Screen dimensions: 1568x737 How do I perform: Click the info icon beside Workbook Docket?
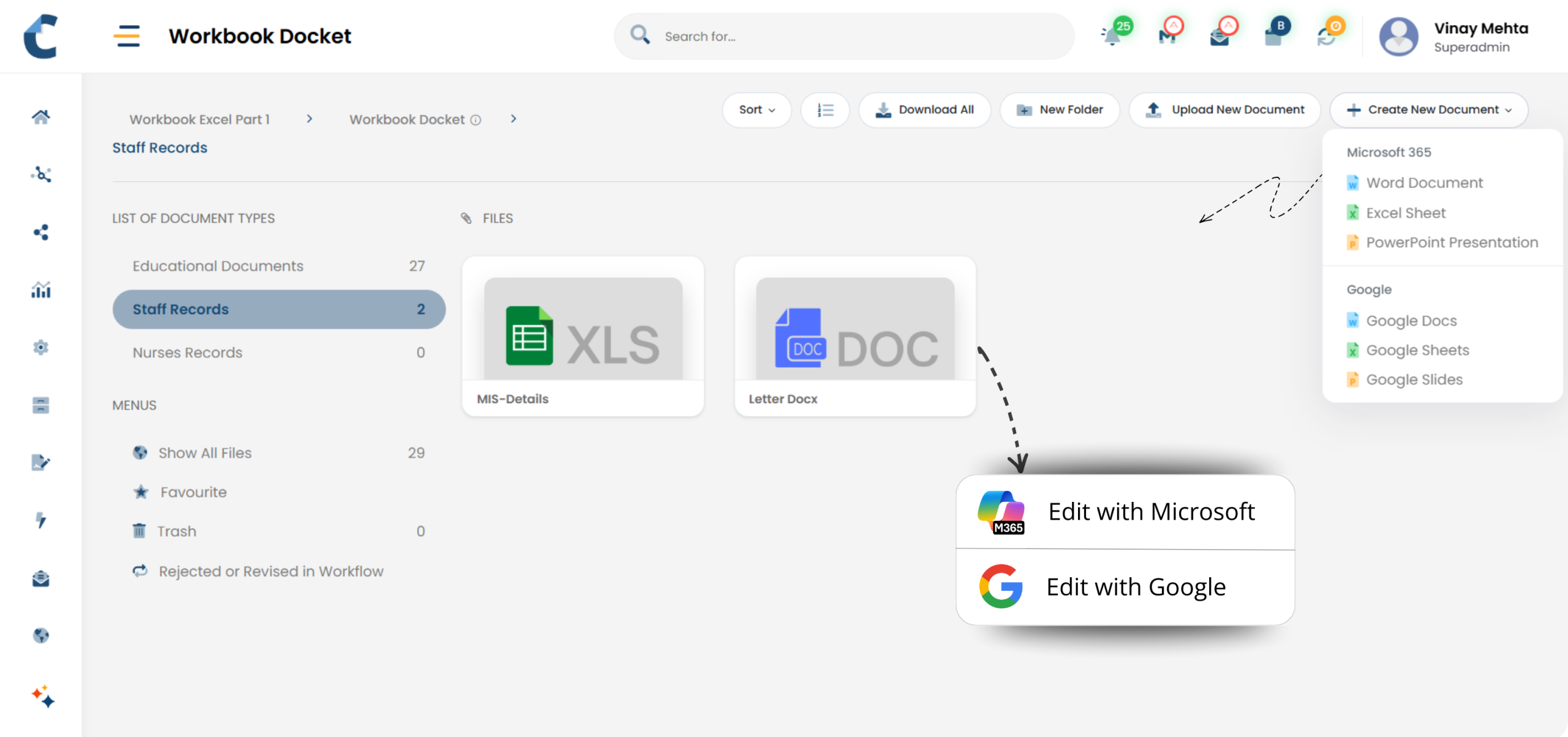point(476,120)
